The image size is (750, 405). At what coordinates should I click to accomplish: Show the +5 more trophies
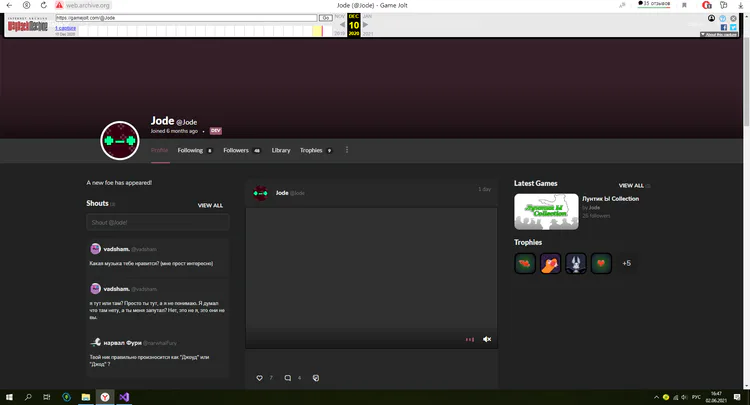tap(626, 263)
